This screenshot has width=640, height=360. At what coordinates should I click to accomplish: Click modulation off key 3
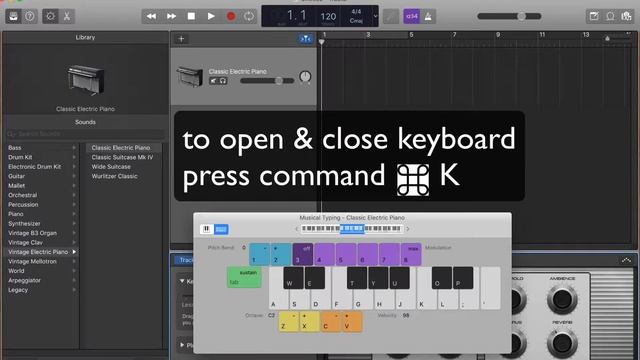(x=303, y=254)
